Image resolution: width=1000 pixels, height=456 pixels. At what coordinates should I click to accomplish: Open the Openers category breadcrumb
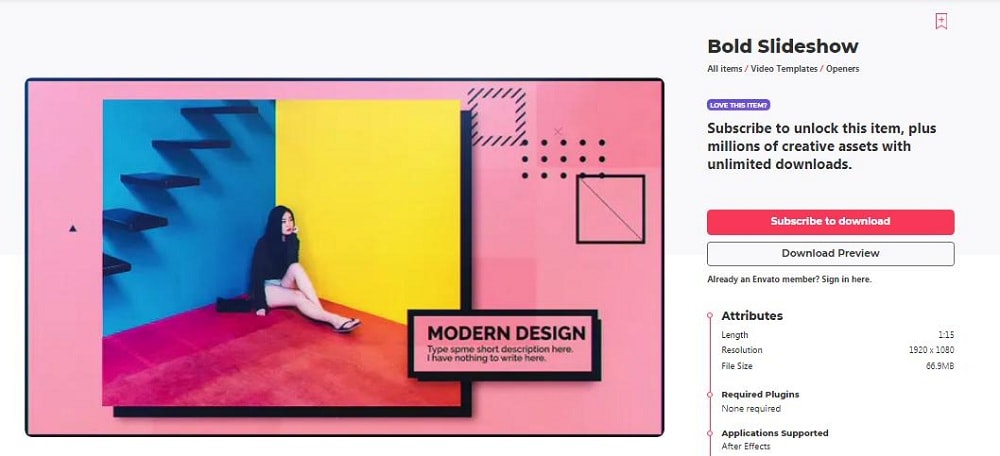842,69
